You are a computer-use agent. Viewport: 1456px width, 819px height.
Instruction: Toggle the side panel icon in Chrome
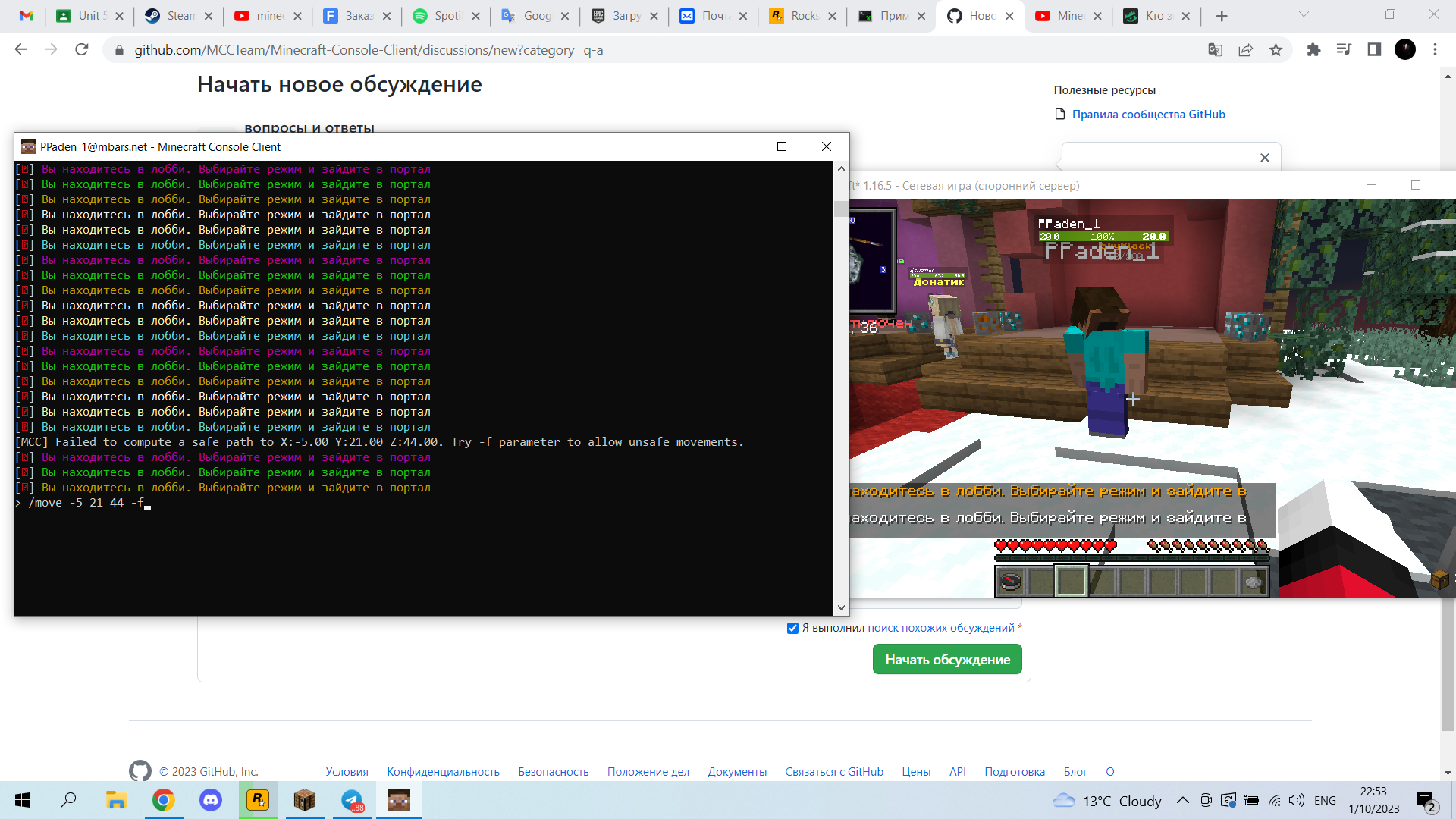coord(1374,50)
